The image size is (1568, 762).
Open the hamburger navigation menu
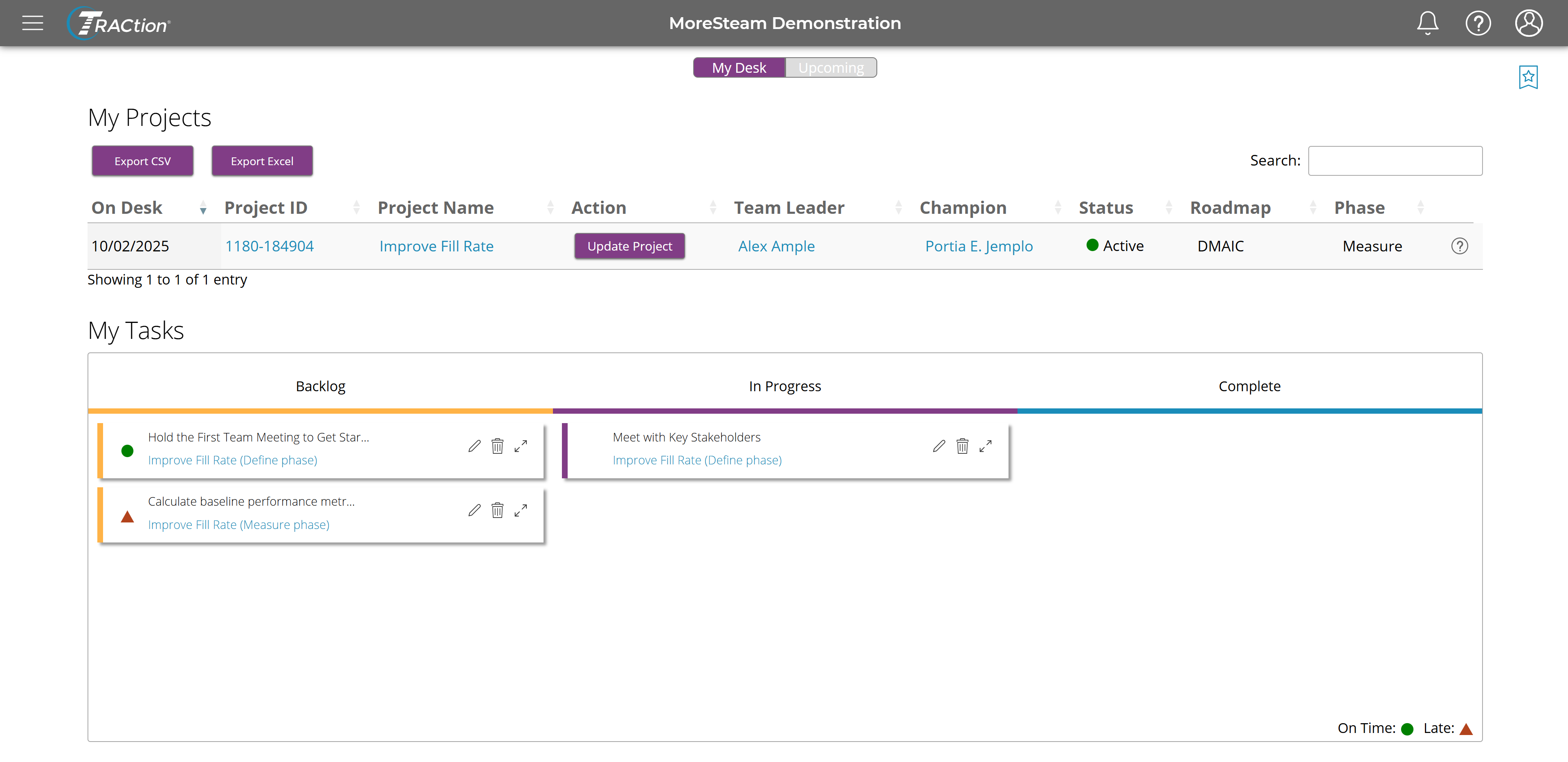(x=32, y=23)
